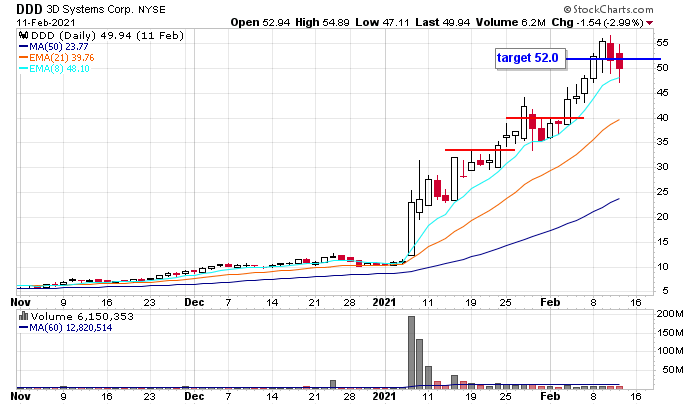Viewport: 700px width, 405px height.
Task: Click the 11-Feb-2021 date under the ticker
Action: pos(46,22)
